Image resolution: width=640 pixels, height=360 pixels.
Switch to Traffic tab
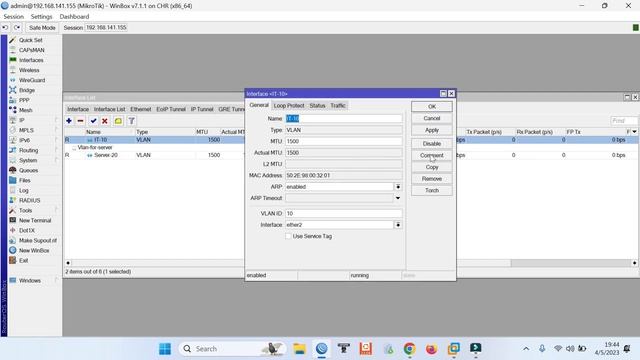[338, 106]
